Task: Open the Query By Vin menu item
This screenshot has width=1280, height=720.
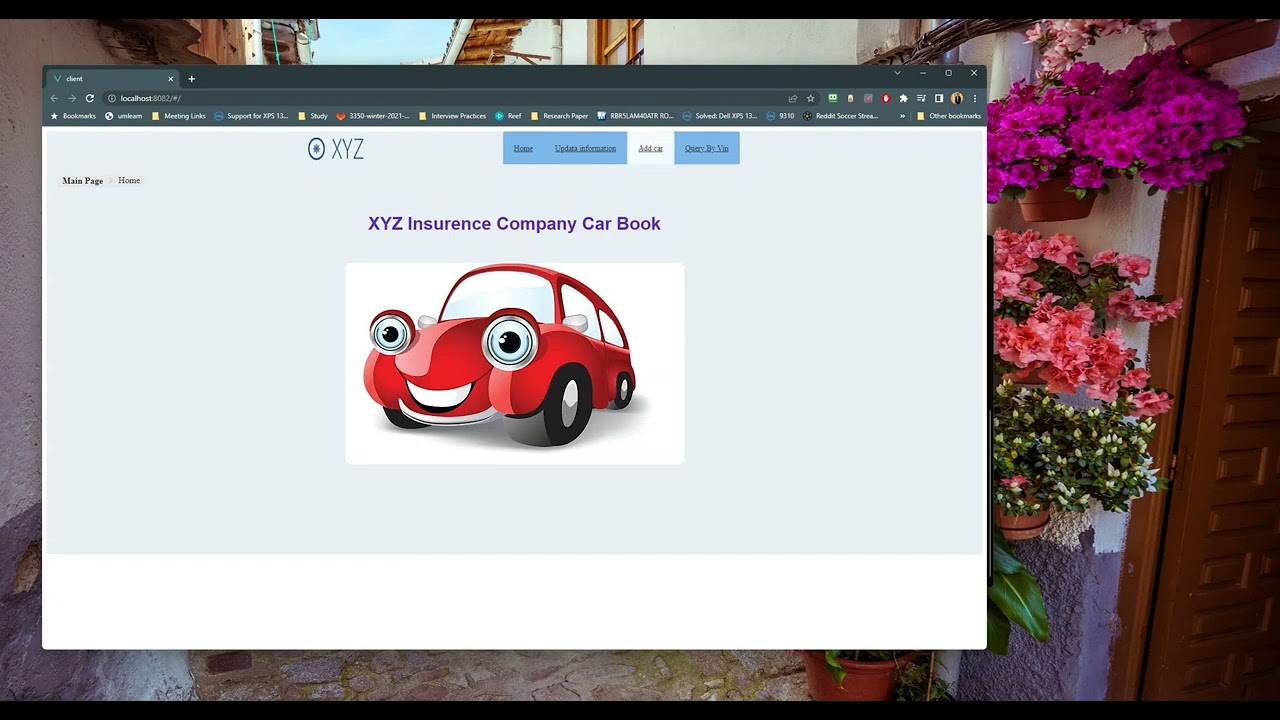Action: (706, 148)
